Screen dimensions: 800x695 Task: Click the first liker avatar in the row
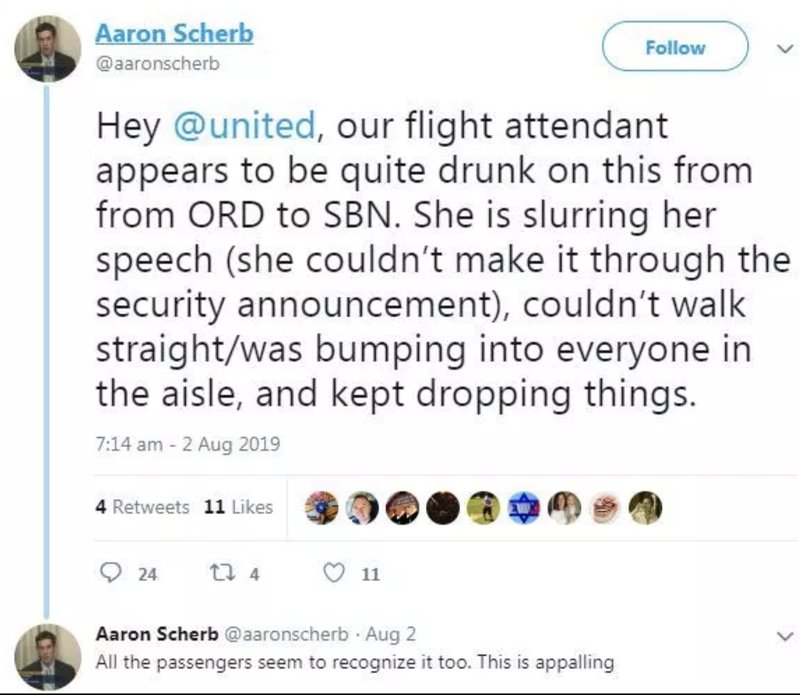click(x=321, y=508)
